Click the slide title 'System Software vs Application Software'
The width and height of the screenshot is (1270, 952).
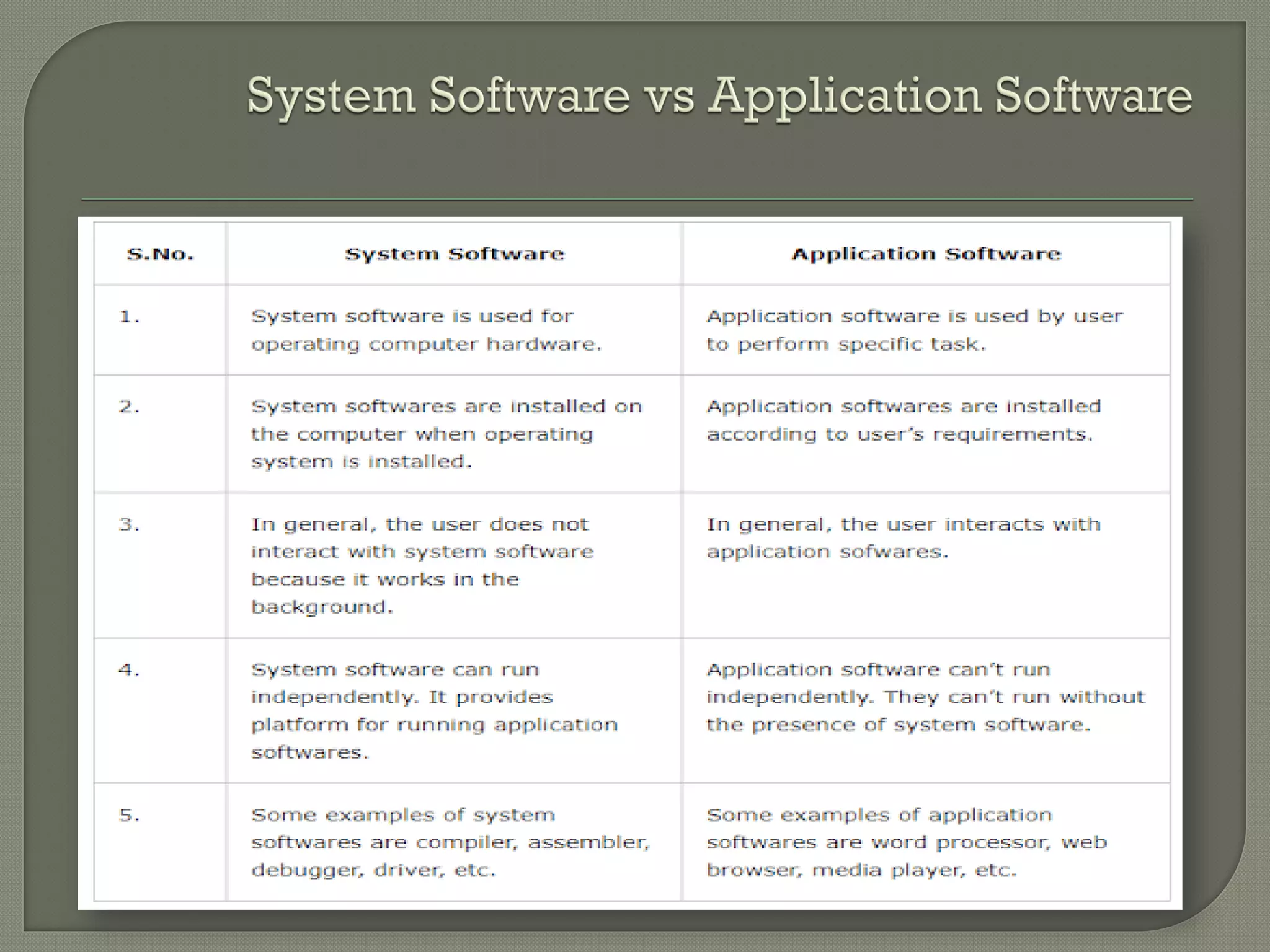click(x=719, y=96)
